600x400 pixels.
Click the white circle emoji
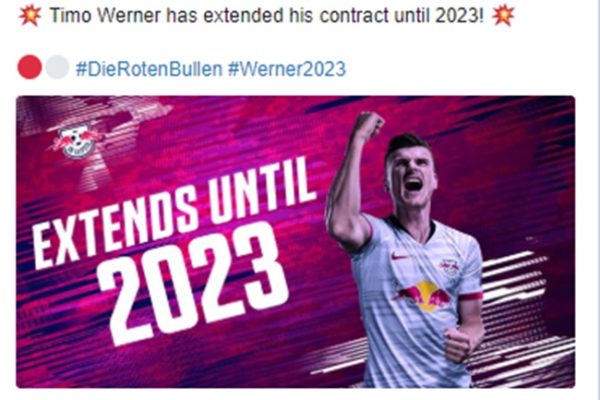[x=57, y=67]
